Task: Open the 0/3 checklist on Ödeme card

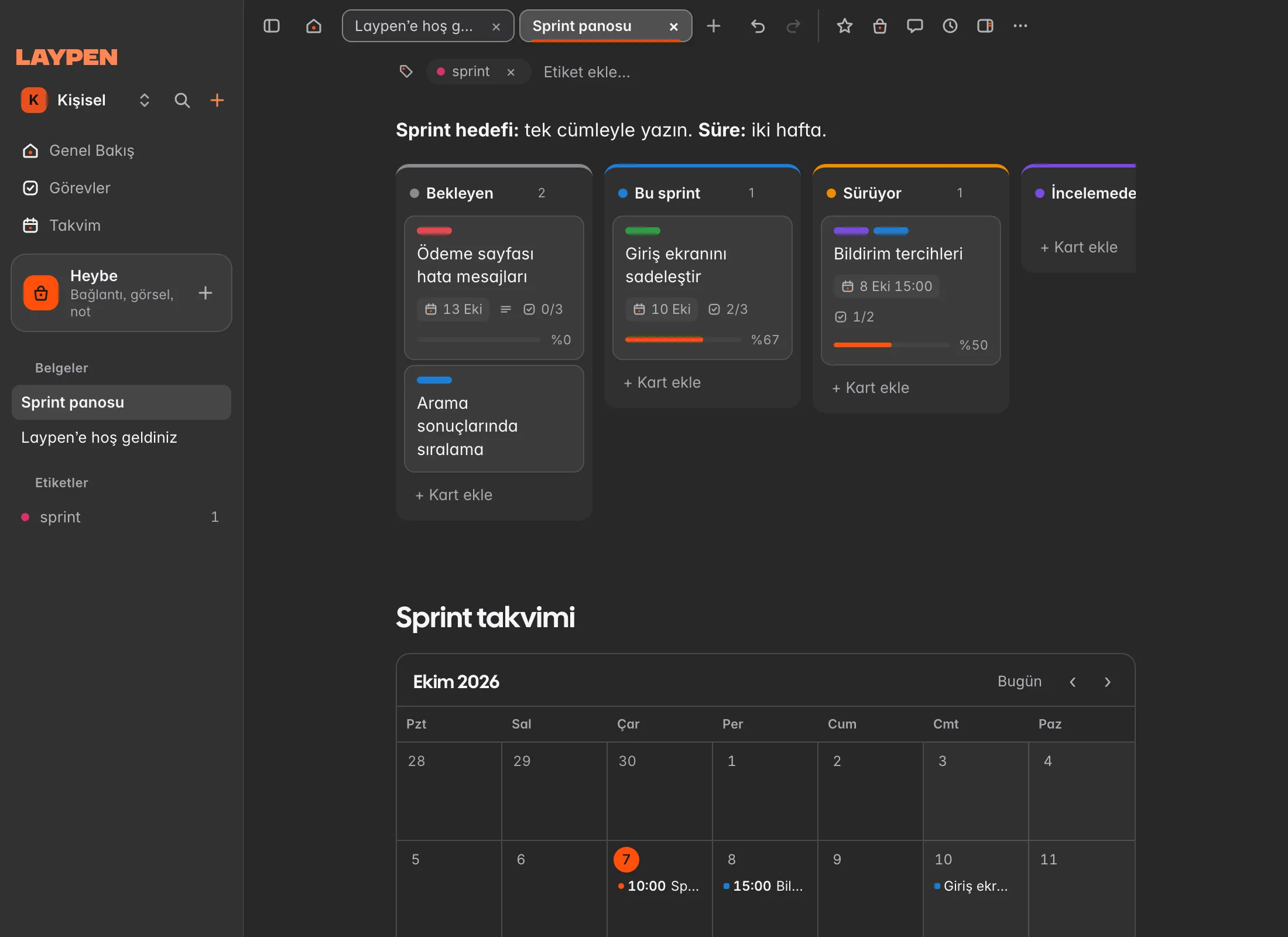Action: [x=543, y=309]
